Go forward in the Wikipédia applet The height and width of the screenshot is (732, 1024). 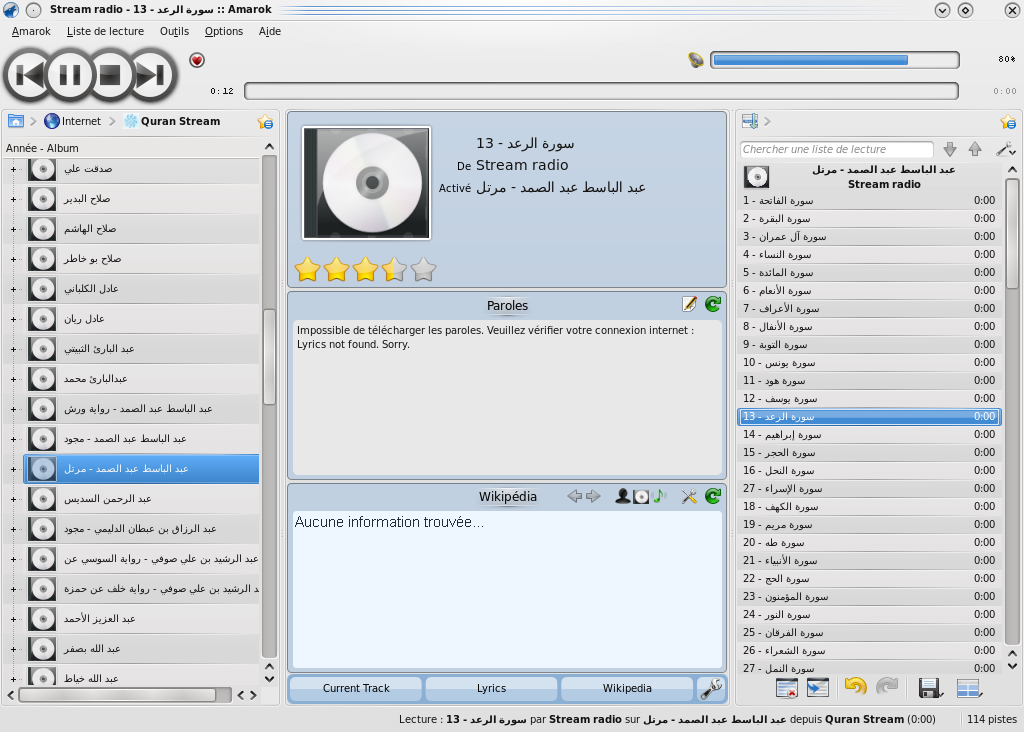(593, 496)
